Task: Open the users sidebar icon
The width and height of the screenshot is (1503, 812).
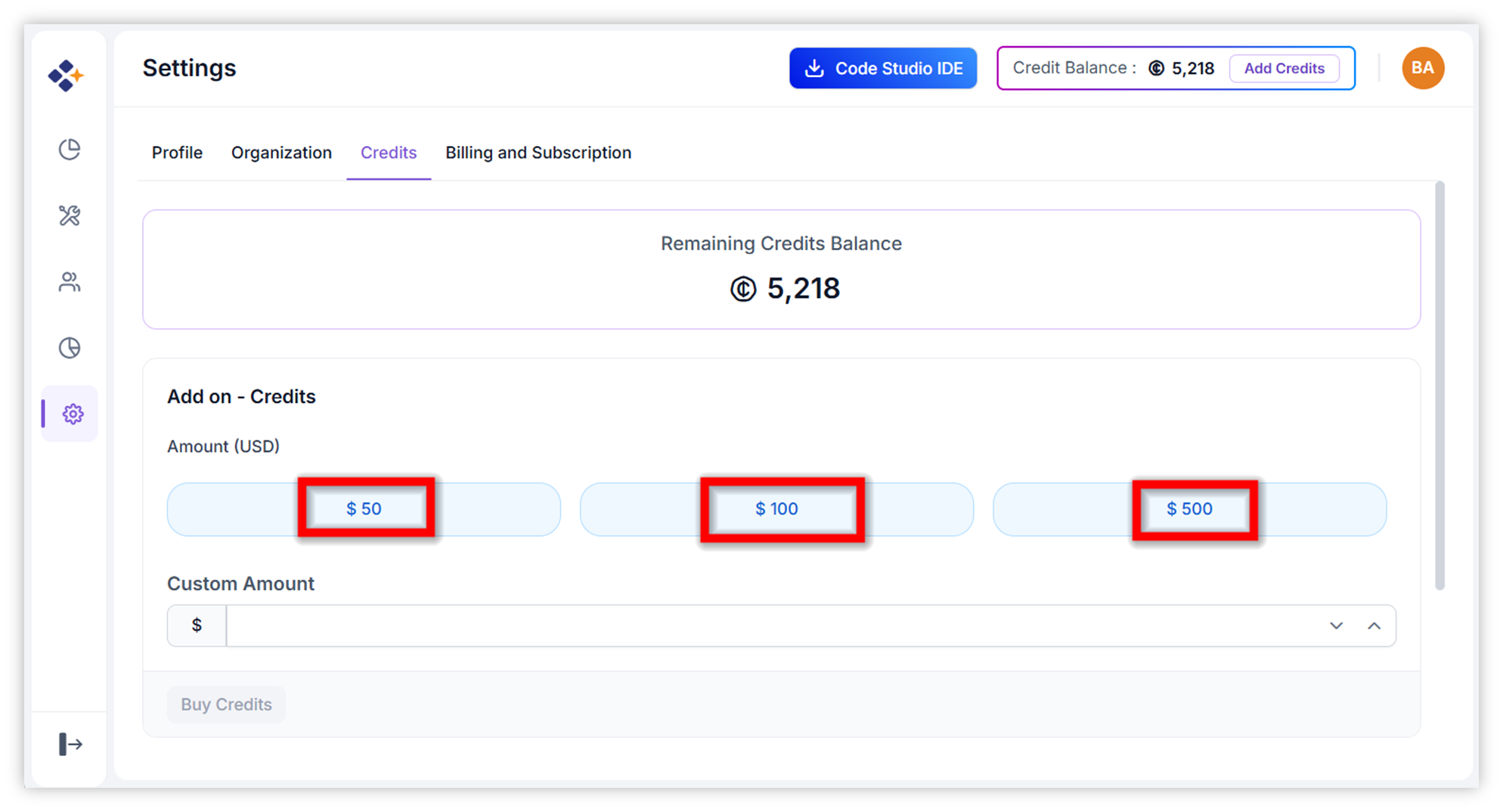Action: pyautogui.click(x=70, y=282)
